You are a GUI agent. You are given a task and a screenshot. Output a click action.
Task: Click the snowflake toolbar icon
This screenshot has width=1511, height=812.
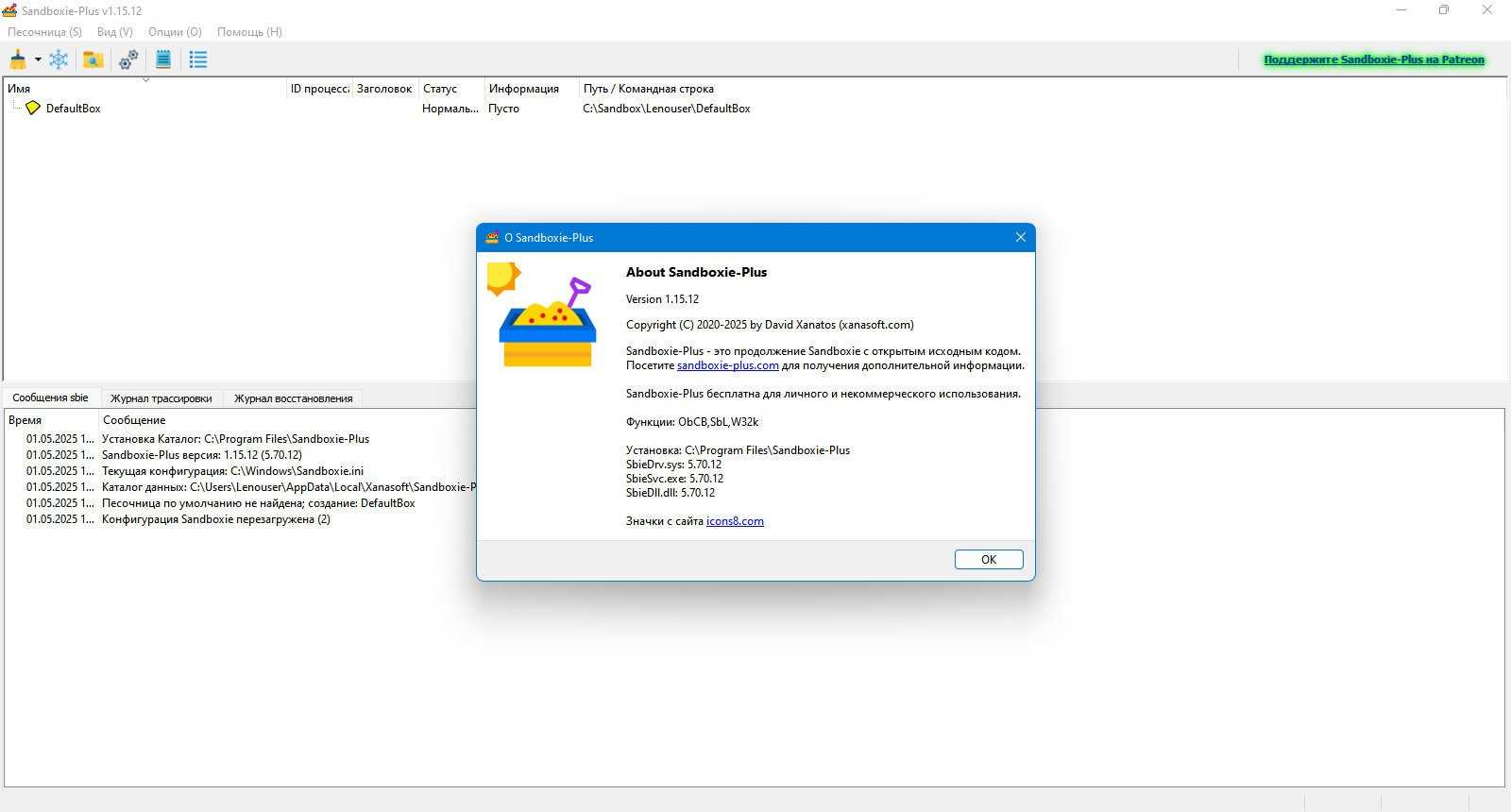(x=59, y=59)
